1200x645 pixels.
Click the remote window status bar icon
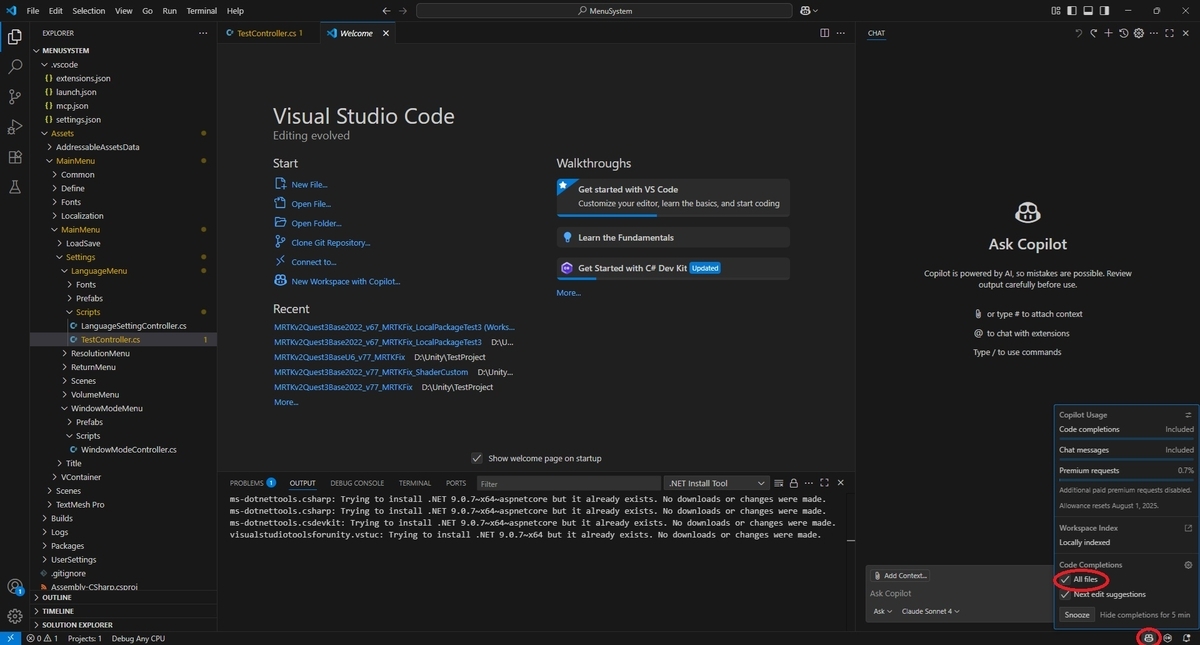[x=10, y=637]
